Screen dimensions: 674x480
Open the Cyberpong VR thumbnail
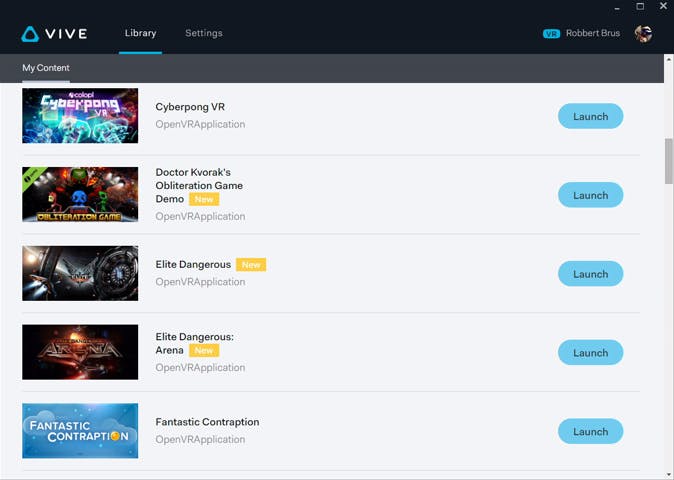coord(80,116)
